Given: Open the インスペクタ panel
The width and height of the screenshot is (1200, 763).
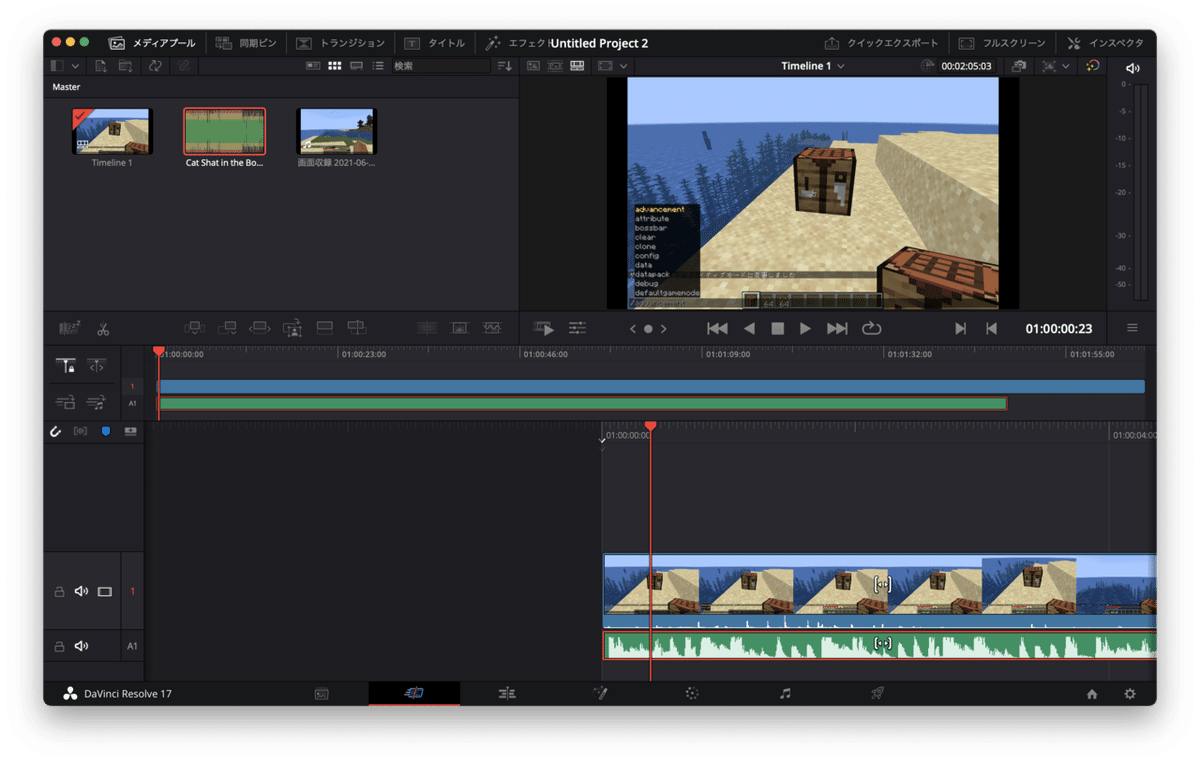Looking at the screenshot, I should pyautogui.click(x=1104, y=43).
